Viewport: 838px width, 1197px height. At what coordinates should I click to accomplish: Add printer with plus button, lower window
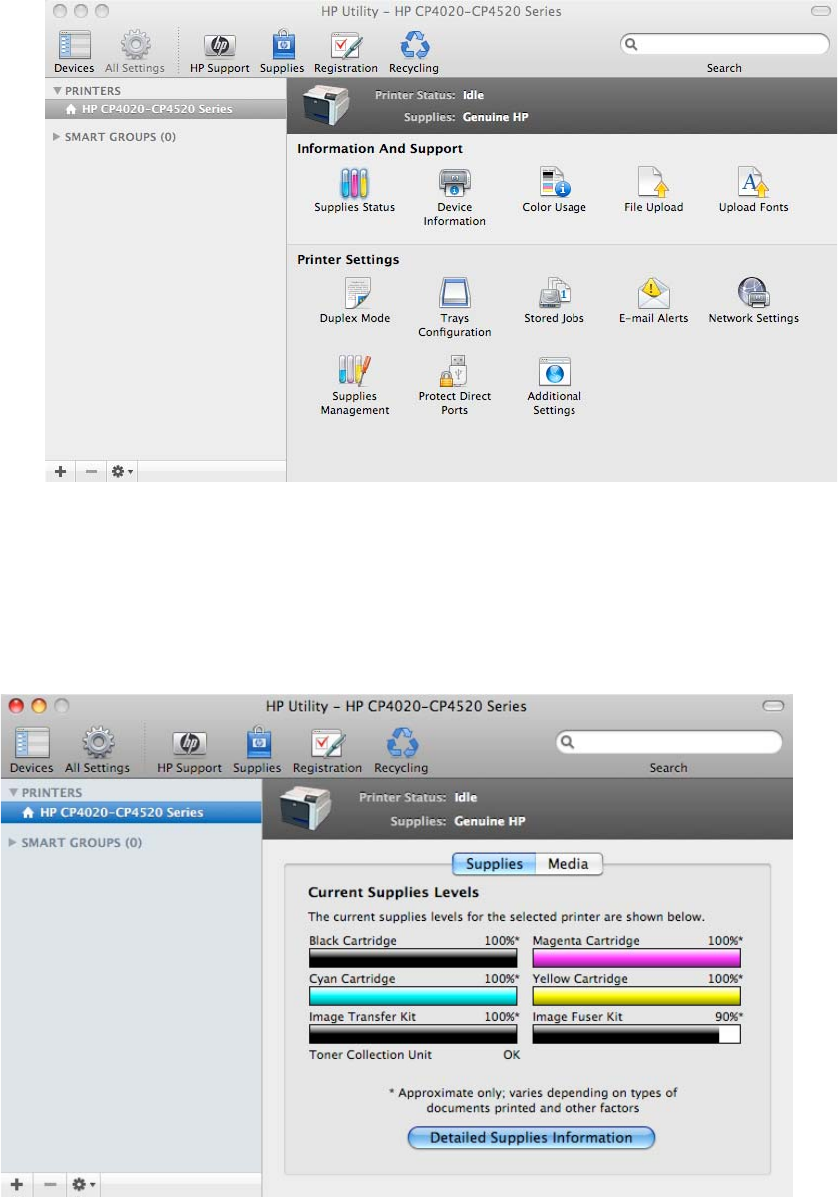click(x=17, y=1185)
